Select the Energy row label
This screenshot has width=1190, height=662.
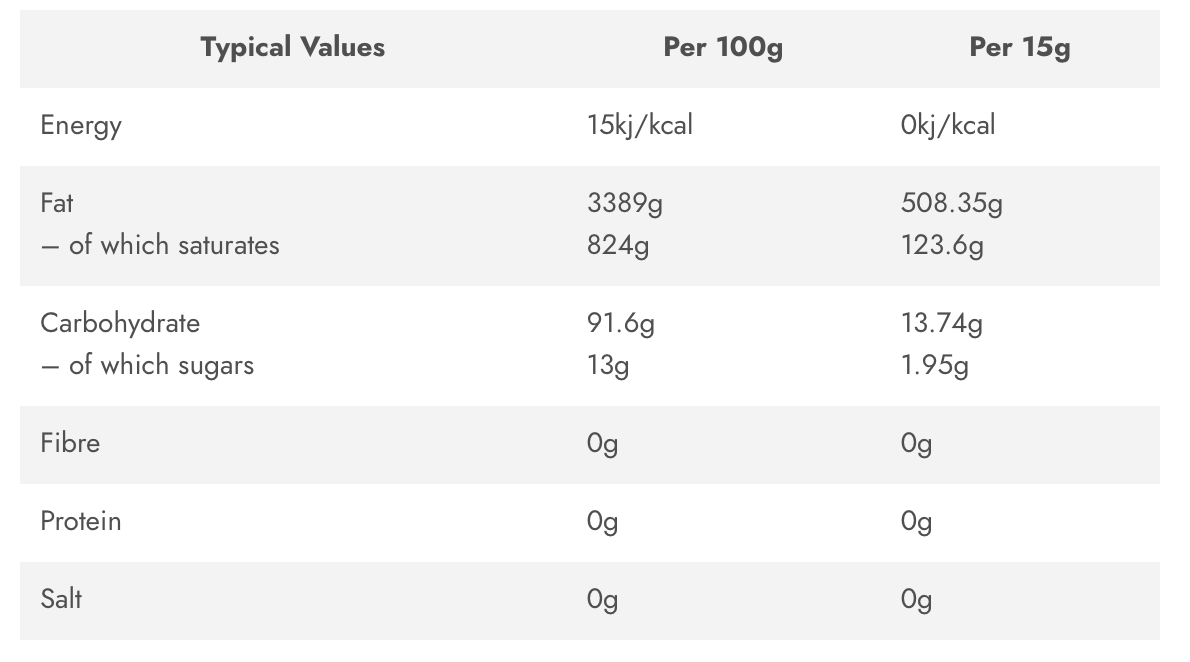(80, 125)
